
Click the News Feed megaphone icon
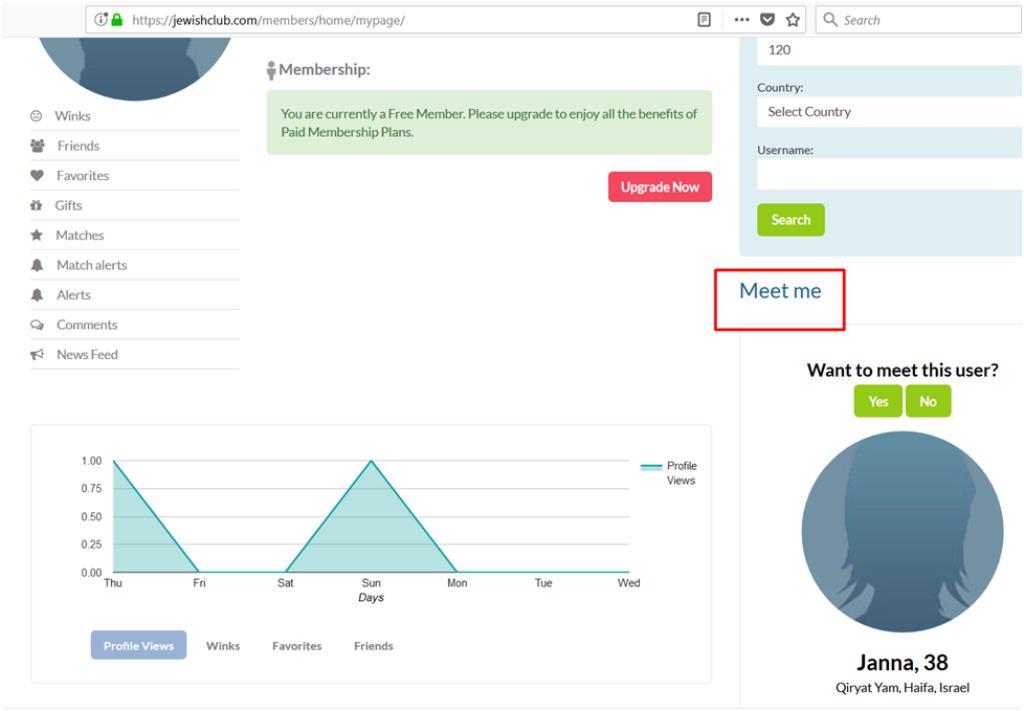(x=37, y=355)
